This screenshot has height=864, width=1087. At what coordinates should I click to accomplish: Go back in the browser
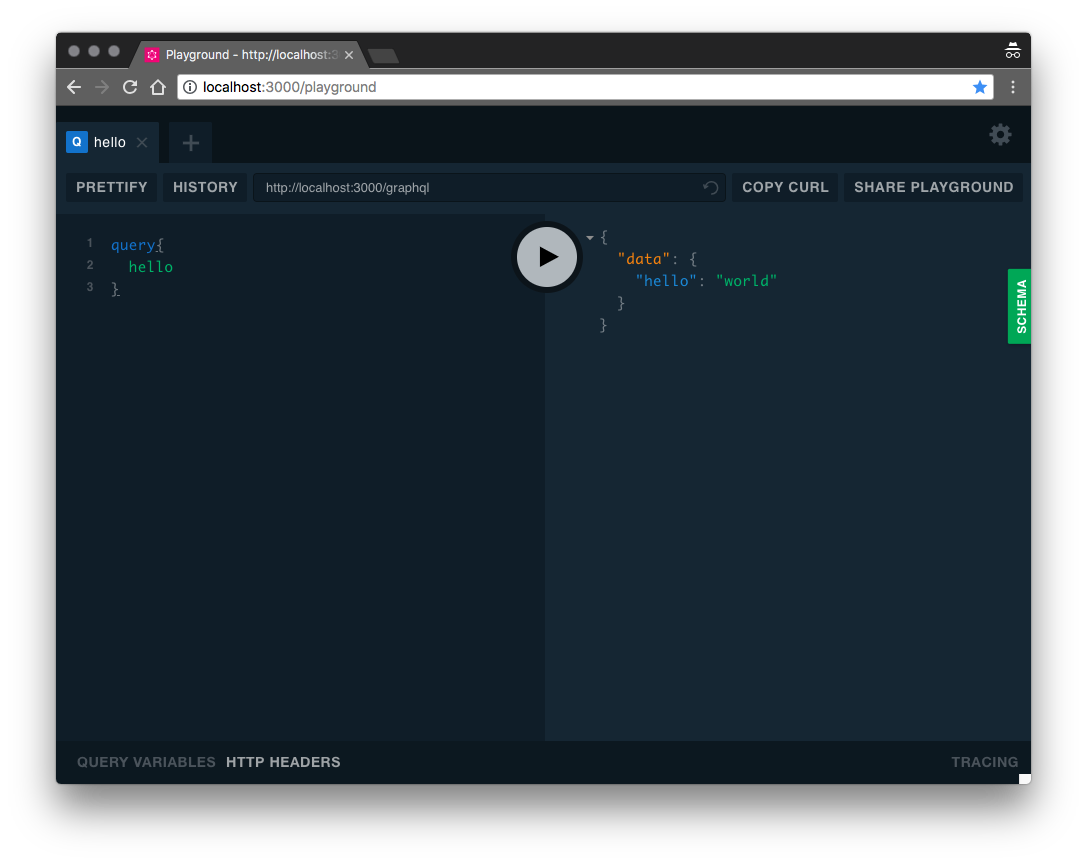pos(74,87)
